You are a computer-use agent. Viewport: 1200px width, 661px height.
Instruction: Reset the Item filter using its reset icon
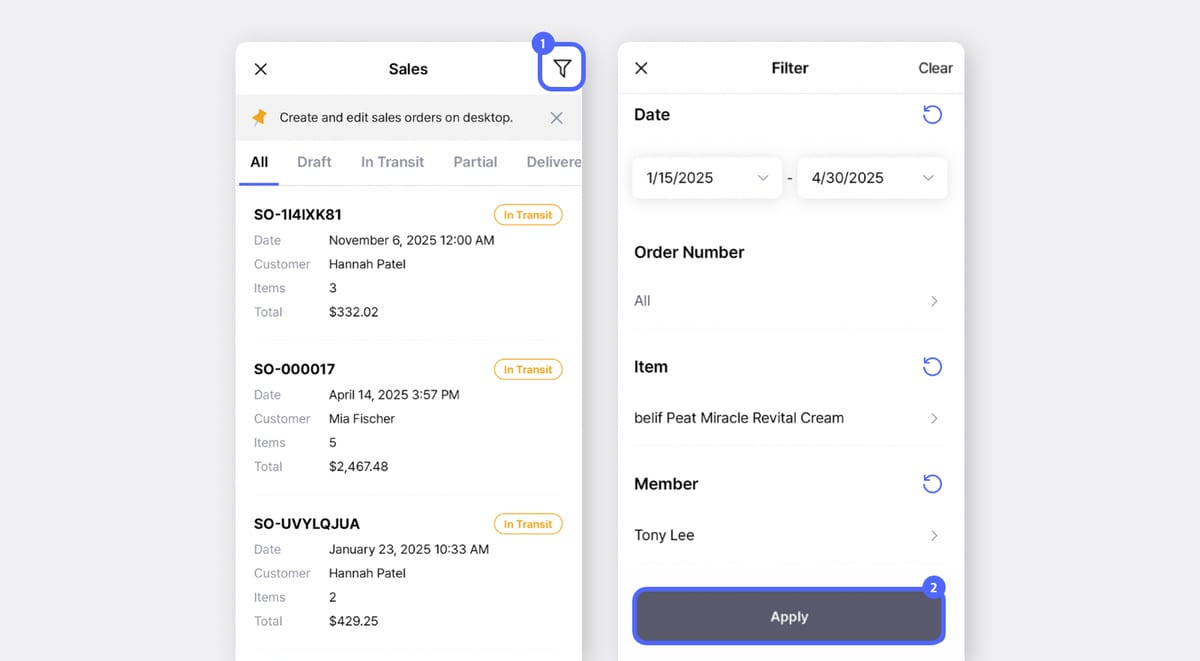[932, 366]
